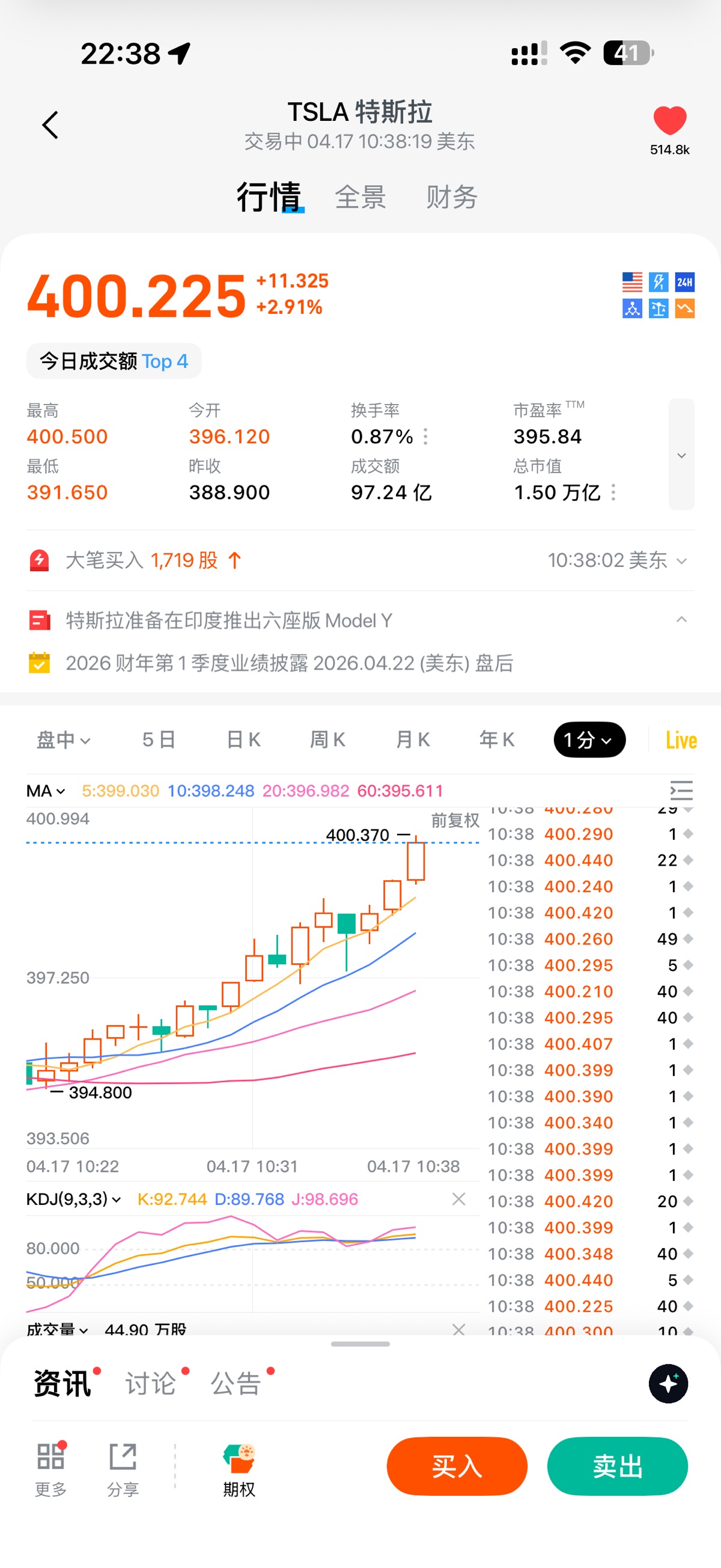
Task: Open the 1分 interval dropdown
Action: point(589,740)
